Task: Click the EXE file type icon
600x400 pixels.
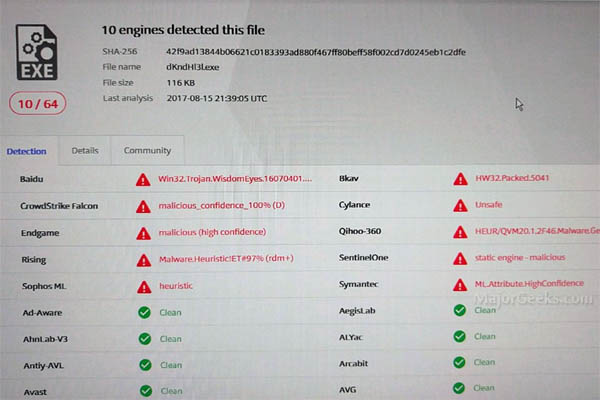Action: [36, 52]
